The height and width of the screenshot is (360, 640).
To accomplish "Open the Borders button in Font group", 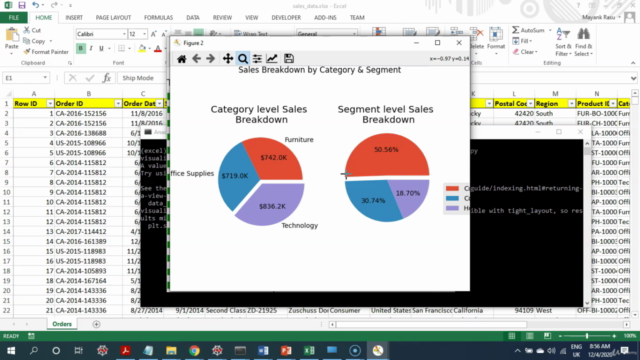I will tap(122, 49).
